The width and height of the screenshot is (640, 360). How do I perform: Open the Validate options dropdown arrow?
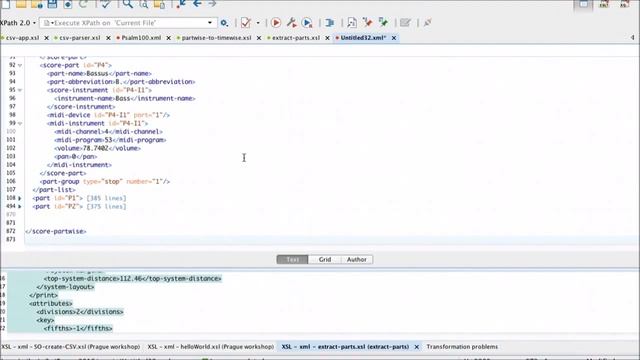pyautogui.click(x=258, y=23)
